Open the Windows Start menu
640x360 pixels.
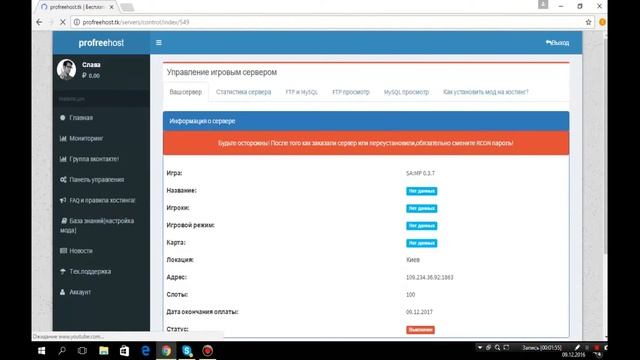[41, 351]
